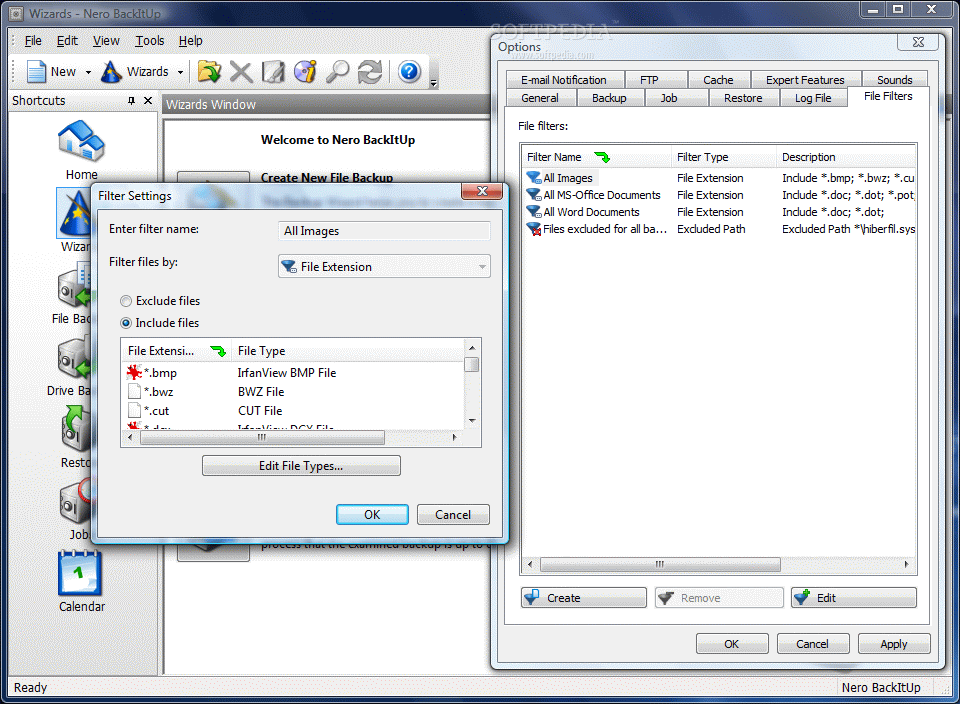Image resolution: width=960 pixels, height=704 pixels.
Task: Open toolbar options overflow arrow
Action: tap(433, 83)
